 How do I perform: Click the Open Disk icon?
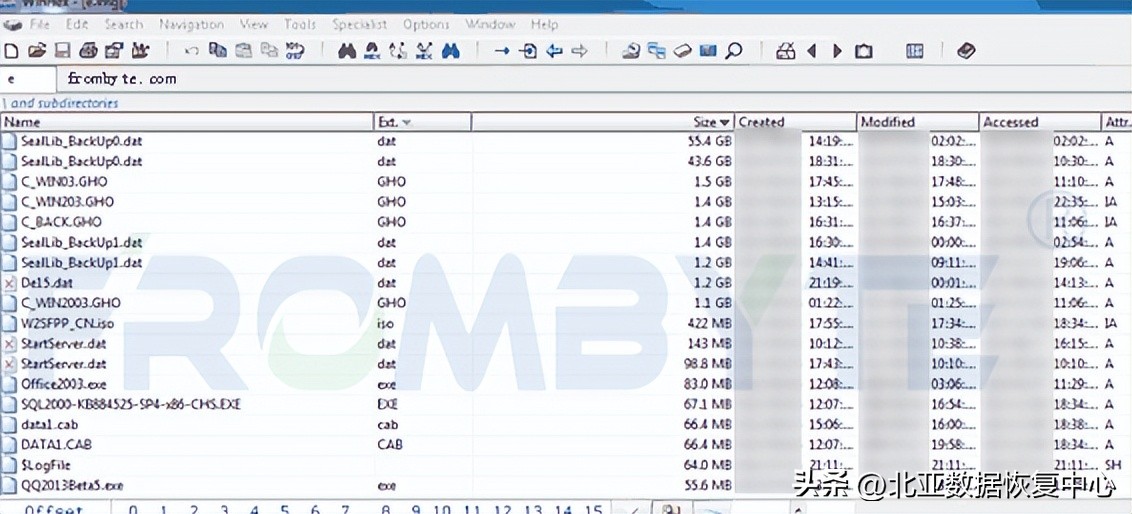pyautogui.click(x=632, y=51)
